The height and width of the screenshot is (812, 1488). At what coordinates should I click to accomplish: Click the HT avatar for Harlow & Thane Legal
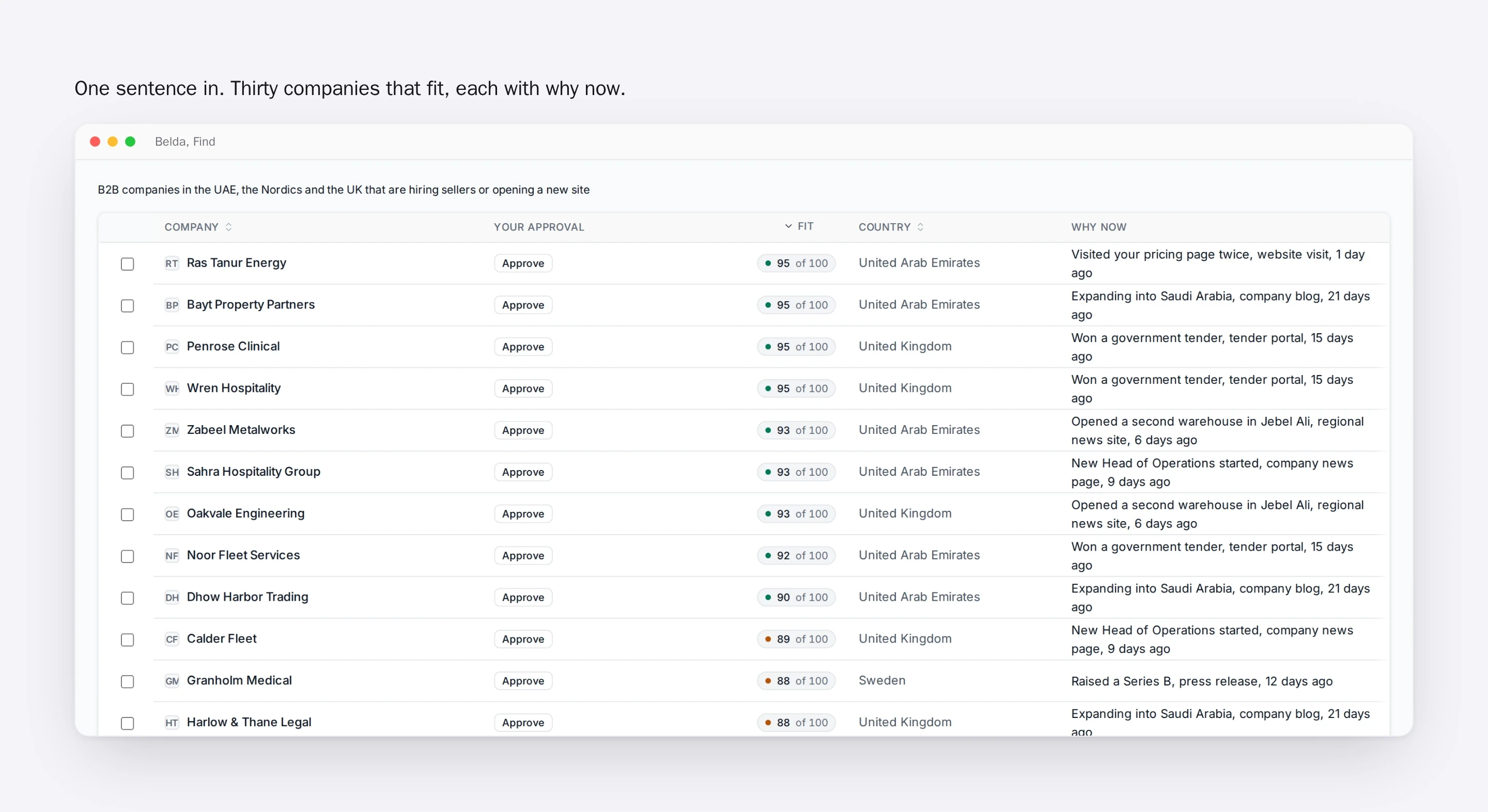[x=172, y=723]
